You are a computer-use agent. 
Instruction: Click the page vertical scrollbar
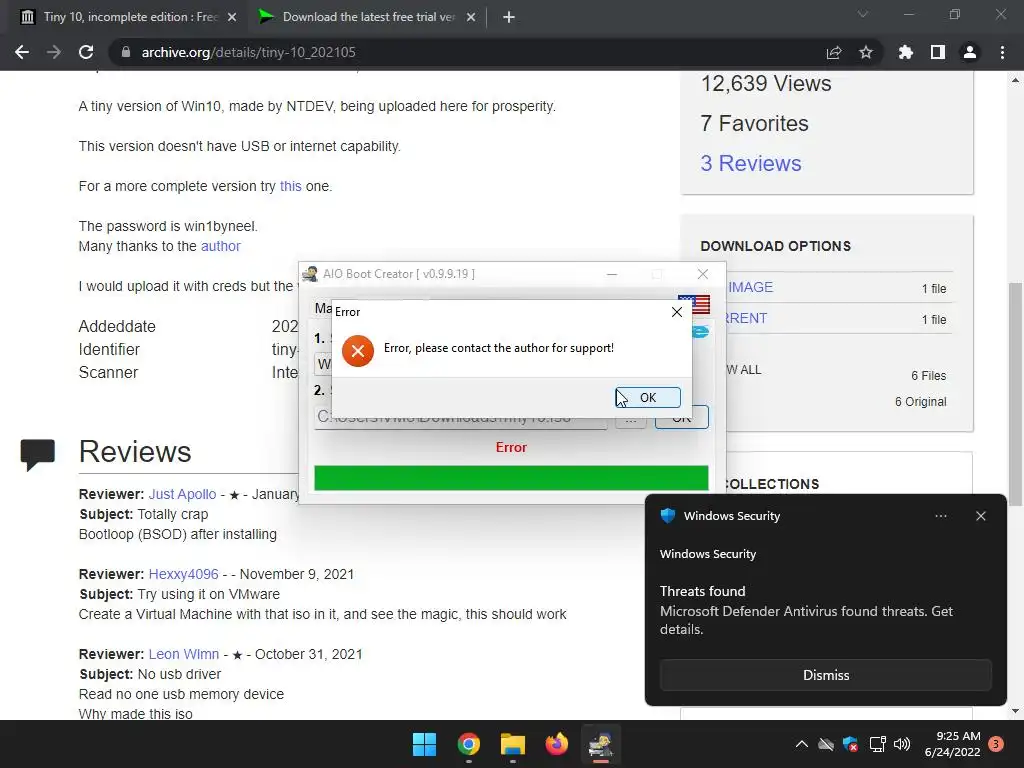click(1015, 394)
